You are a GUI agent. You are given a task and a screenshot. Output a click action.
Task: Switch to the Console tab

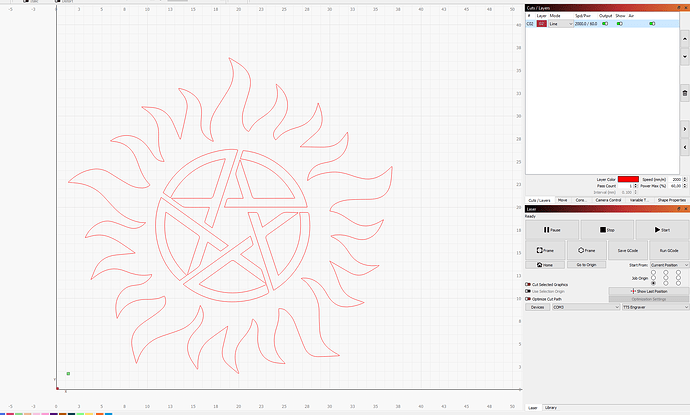click(581, 200)
